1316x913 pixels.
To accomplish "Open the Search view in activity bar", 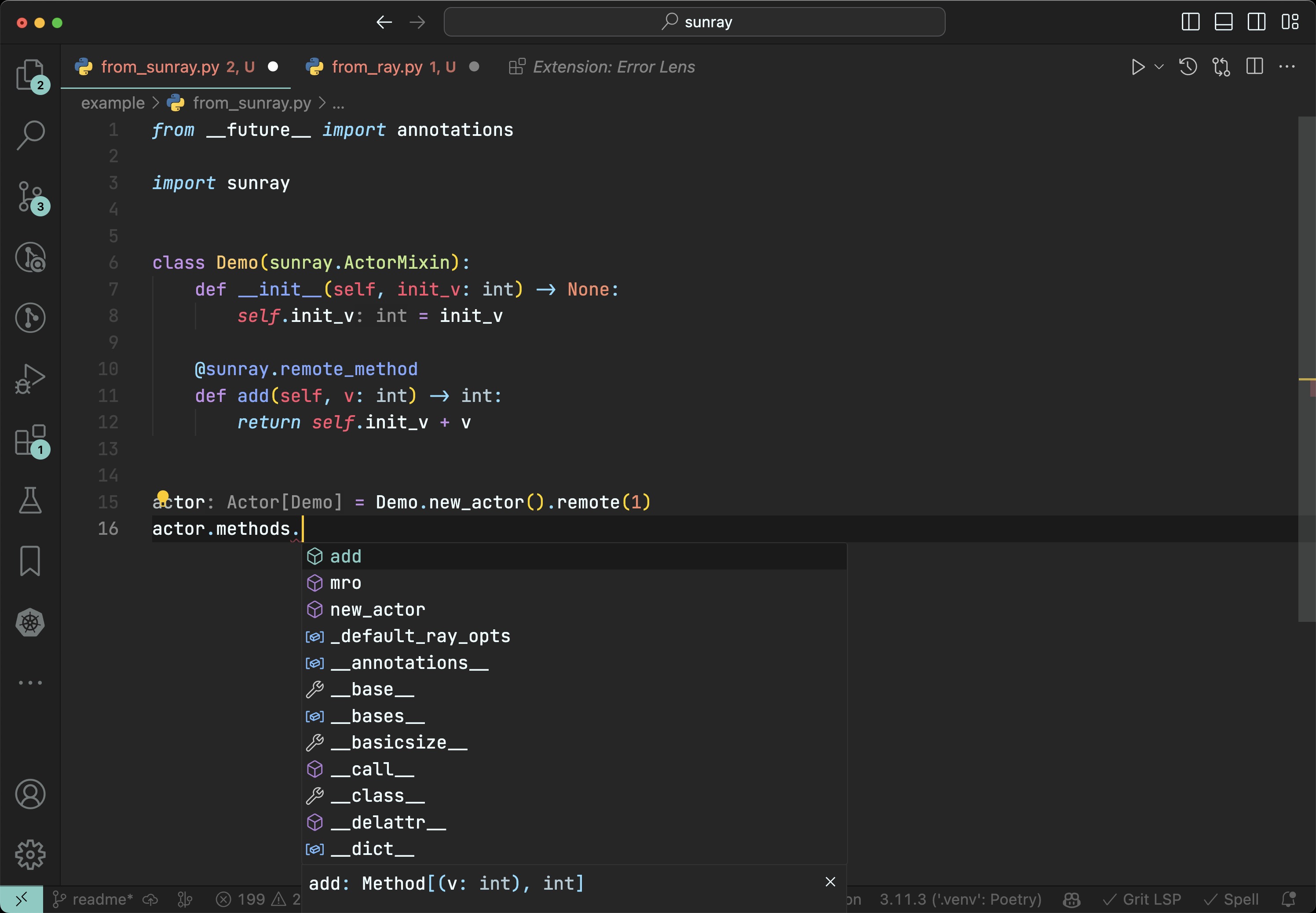I will [30, 135].
